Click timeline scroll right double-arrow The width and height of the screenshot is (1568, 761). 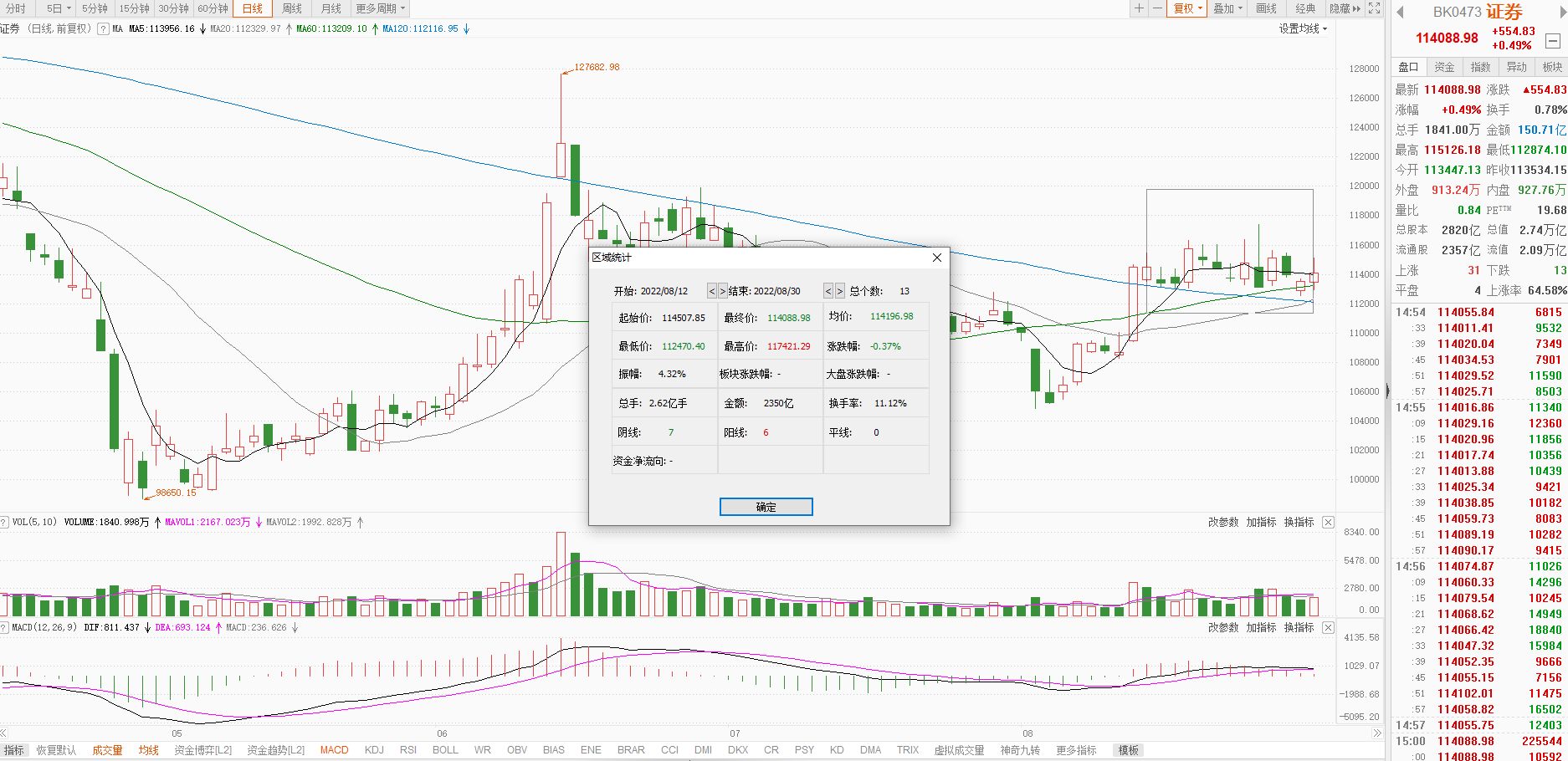(1377, 733)
